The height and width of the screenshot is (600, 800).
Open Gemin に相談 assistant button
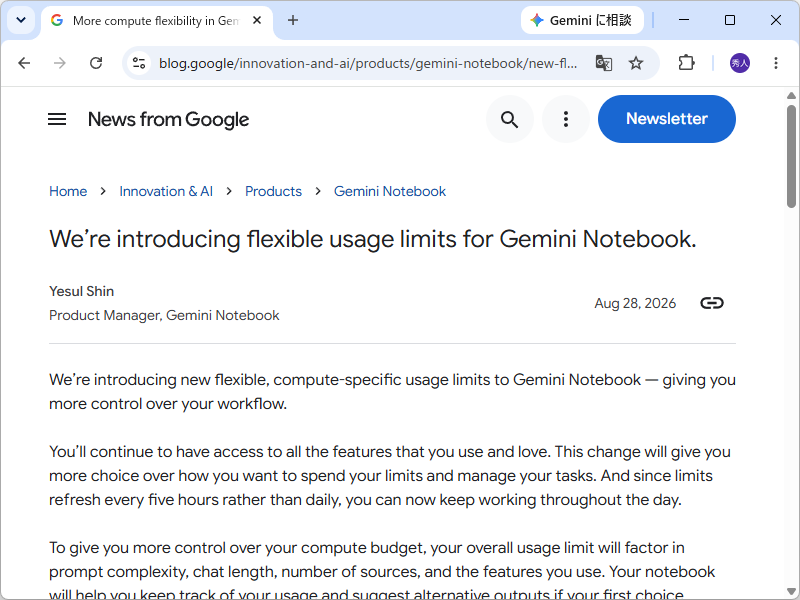coord(582,20)
